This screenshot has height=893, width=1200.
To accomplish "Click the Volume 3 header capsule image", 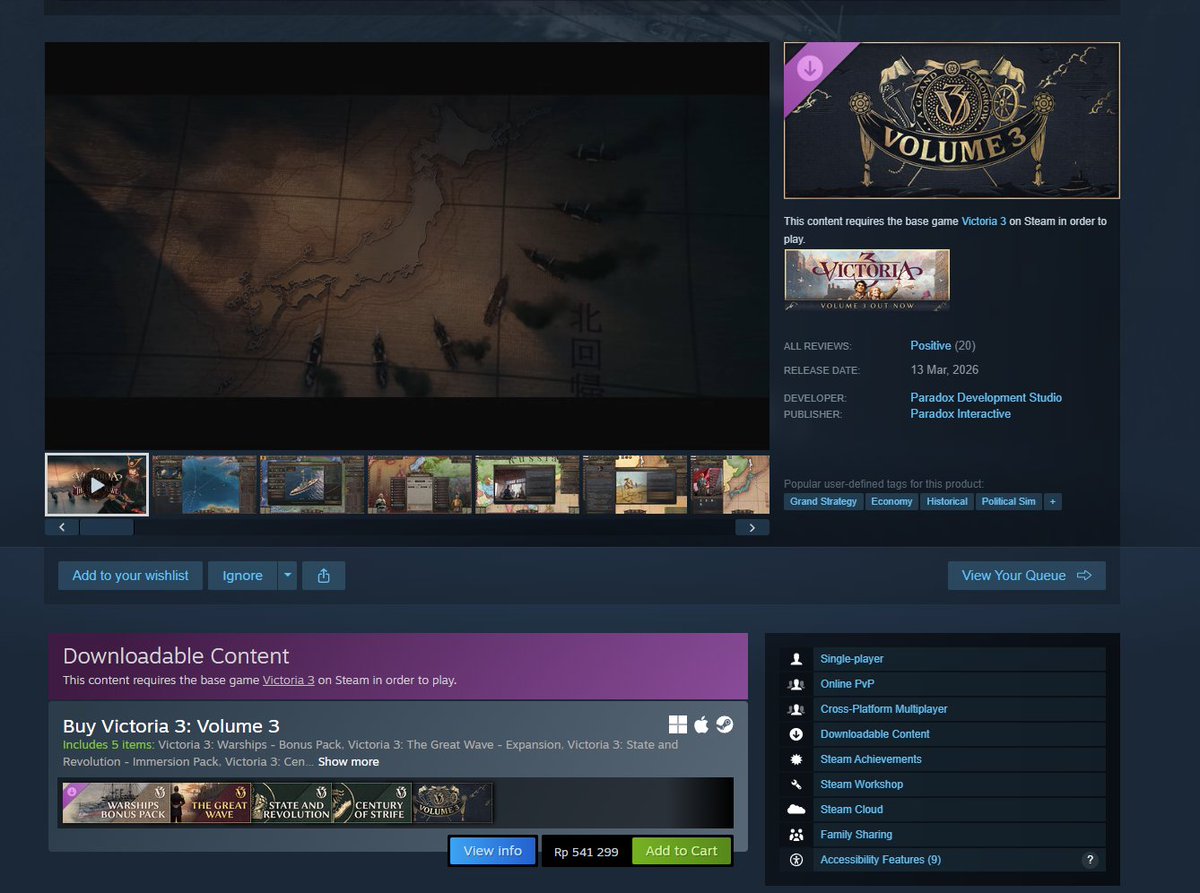I will click(952, 120).
